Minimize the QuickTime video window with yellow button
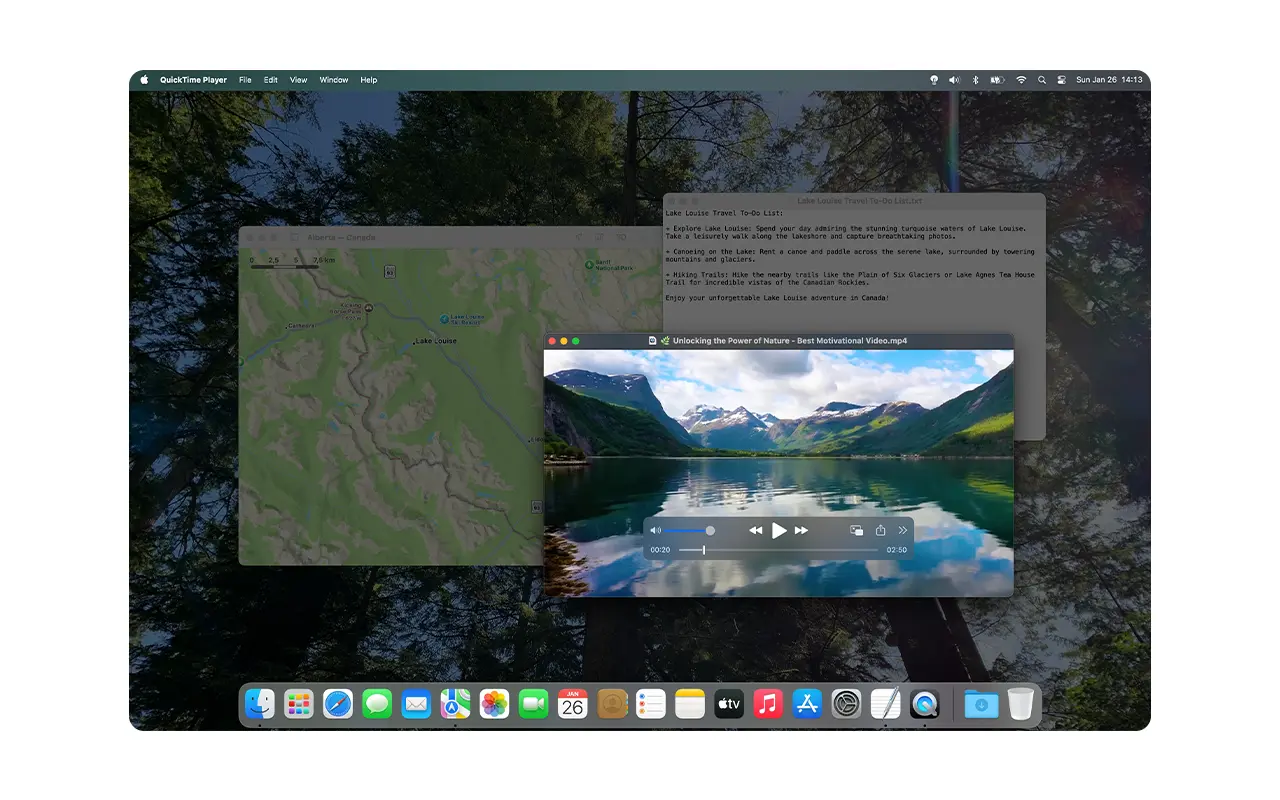 pos(564,341)
